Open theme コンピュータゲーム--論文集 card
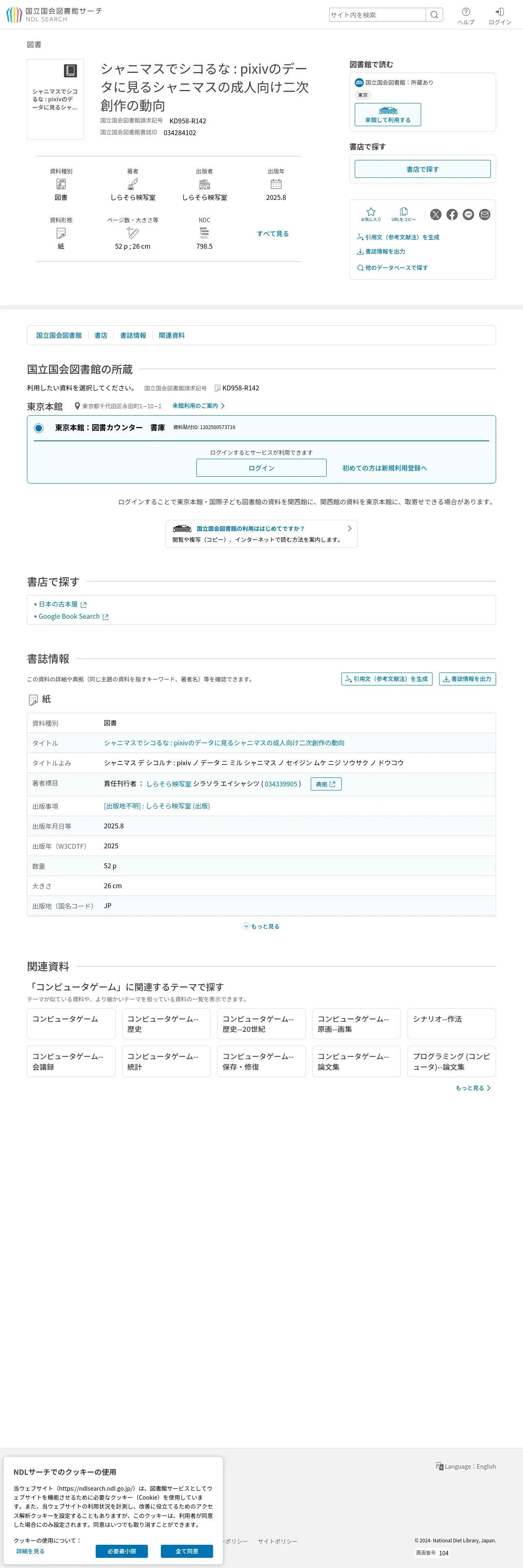The image size is (523, 1568). pyautogui.click(x=356, y=1062)
